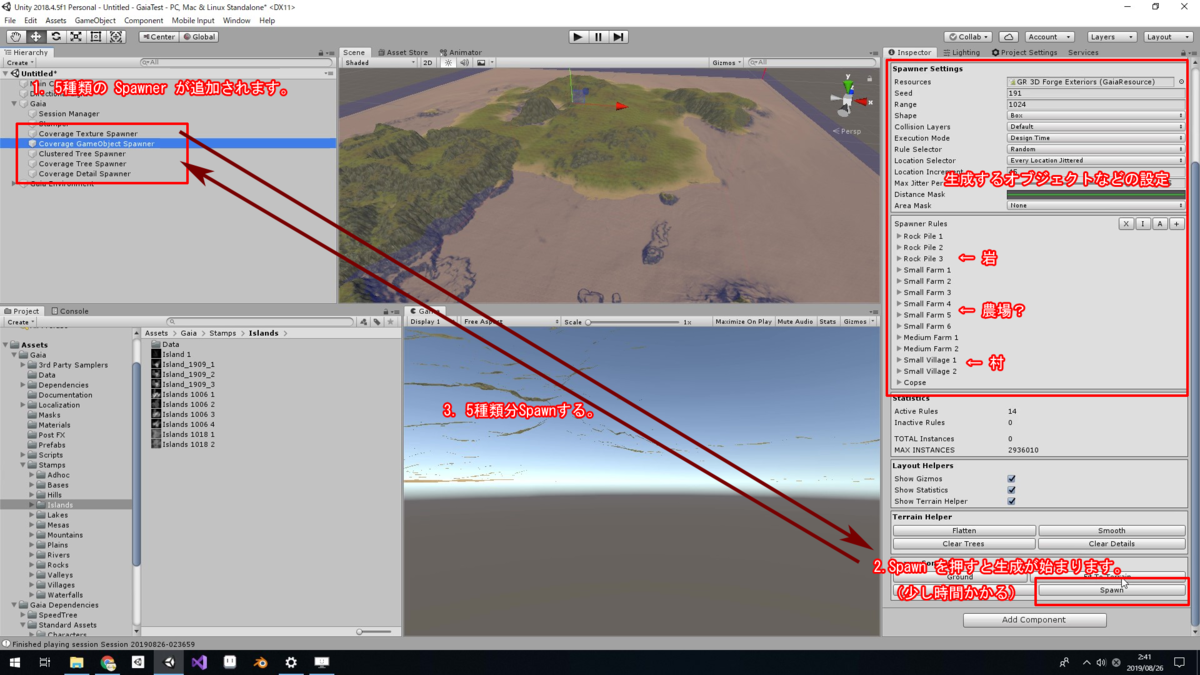1200x675 pixels.
Task: Toggle Stats in Game view
Action: 828,322
